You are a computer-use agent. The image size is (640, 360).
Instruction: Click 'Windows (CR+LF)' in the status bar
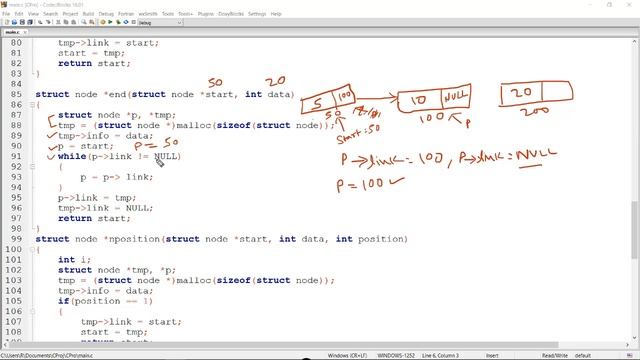pos(347,356)
